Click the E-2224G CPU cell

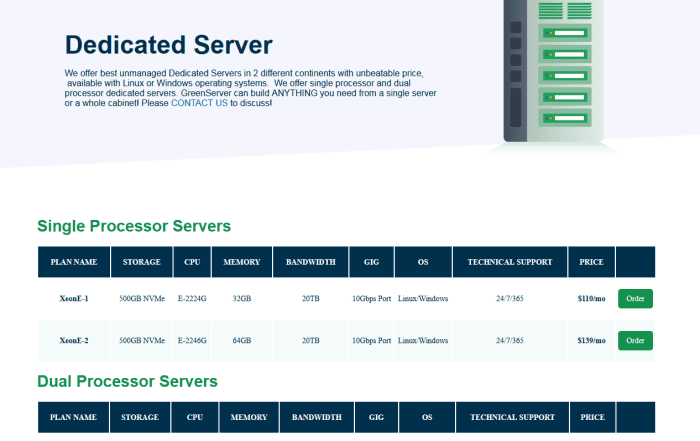pyautogui.click(x=192, y=298)
